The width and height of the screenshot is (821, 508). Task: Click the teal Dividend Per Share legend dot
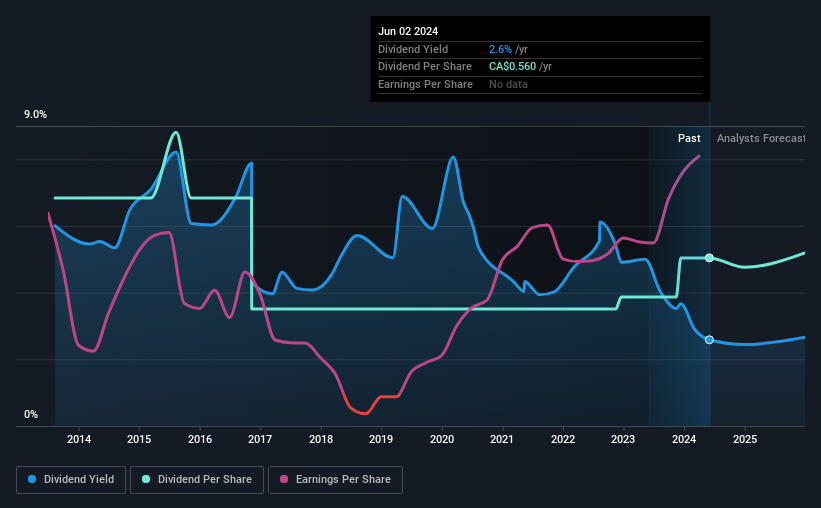coord(146,479)
